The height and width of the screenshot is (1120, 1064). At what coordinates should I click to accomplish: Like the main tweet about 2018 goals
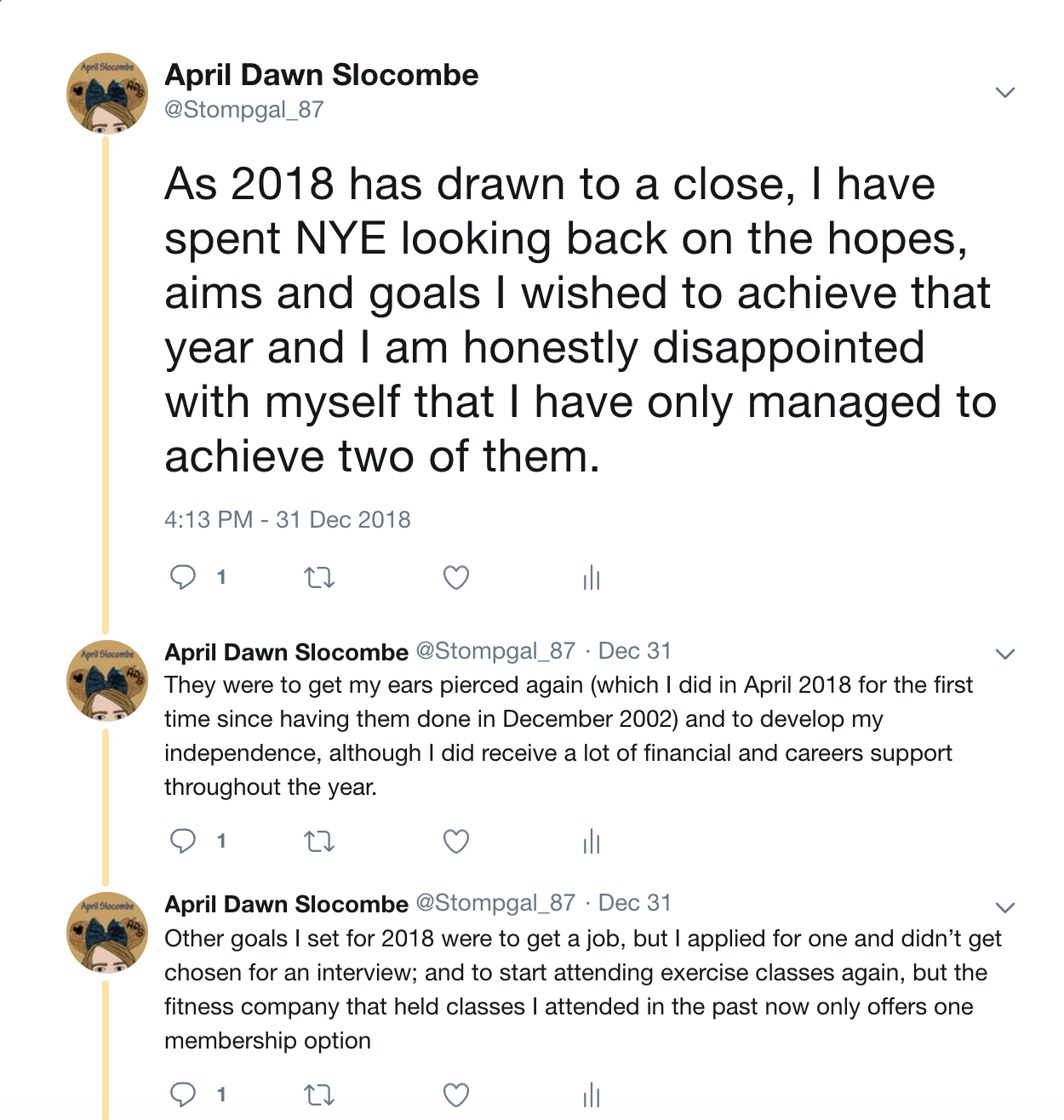pyautogui.click(x=456, y=578)
